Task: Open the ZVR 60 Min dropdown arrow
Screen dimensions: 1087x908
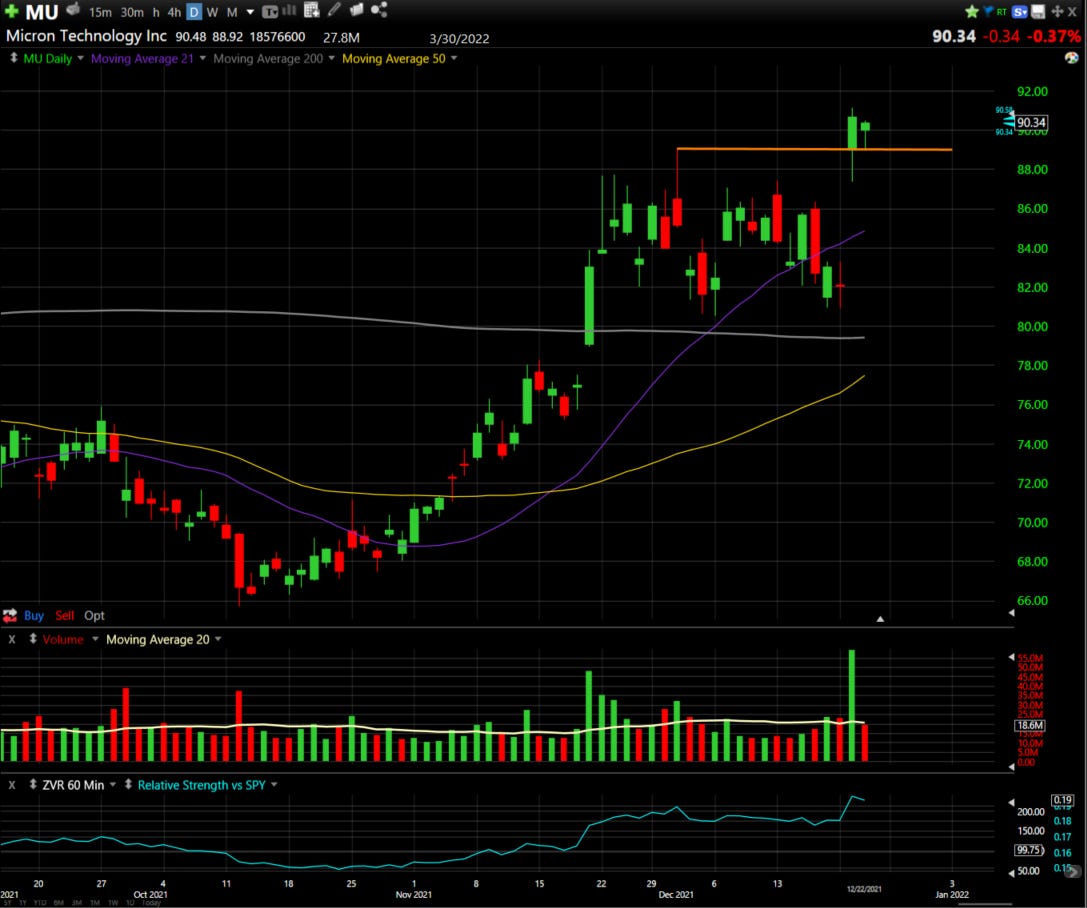Action: [x=112, y=785]
